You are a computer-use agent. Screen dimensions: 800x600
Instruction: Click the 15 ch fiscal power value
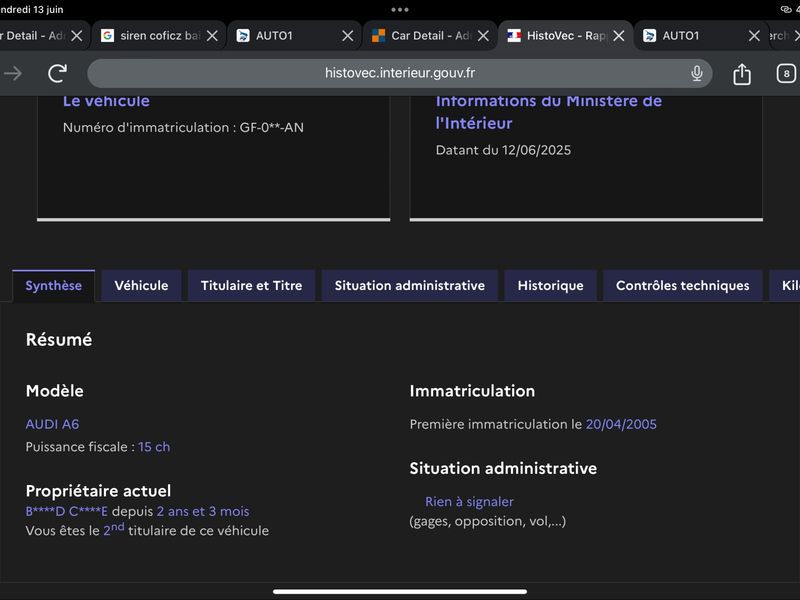154,447
